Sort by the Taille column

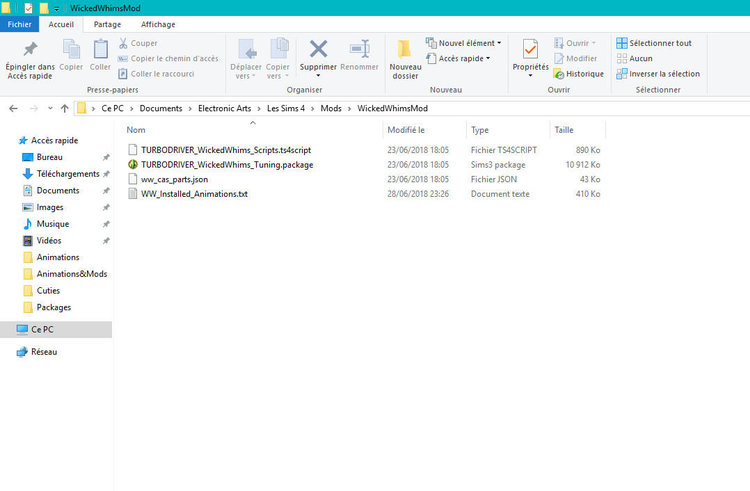pos(564,130)
